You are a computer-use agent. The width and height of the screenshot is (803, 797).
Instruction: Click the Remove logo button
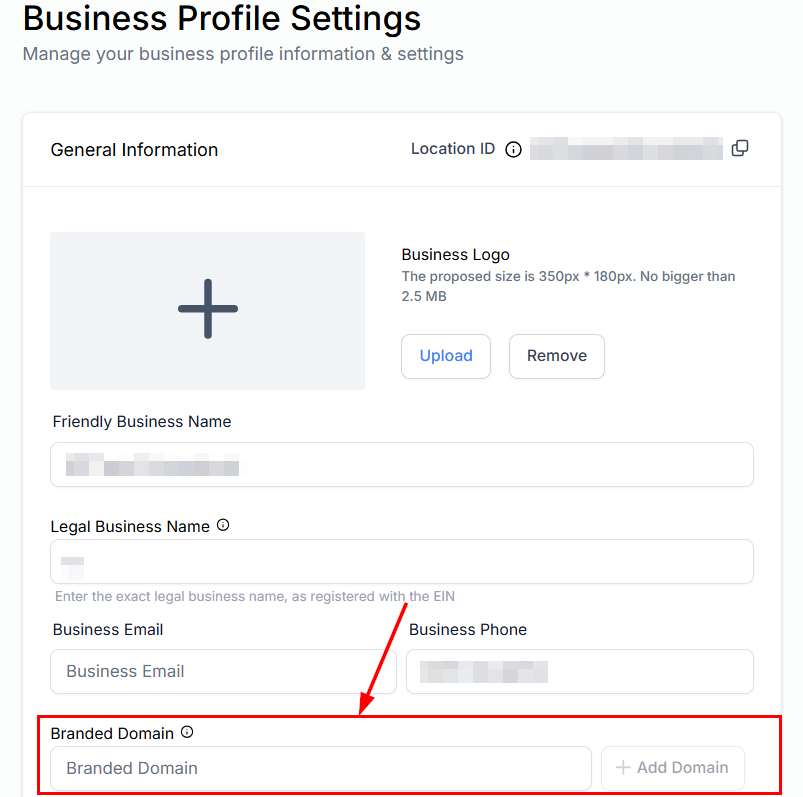(x=556, y=356)
